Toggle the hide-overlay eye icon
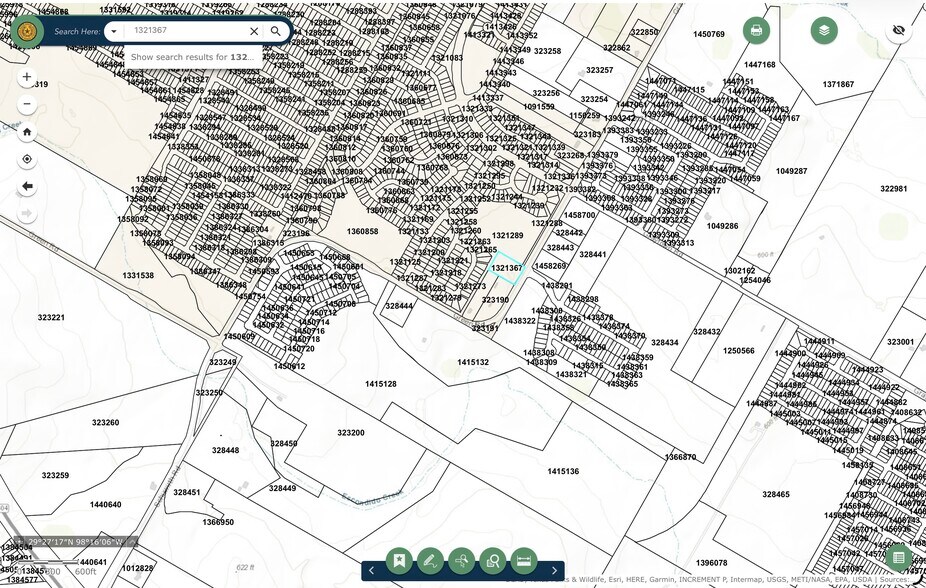This screenshot has width=926, height=588. [898, 30]
